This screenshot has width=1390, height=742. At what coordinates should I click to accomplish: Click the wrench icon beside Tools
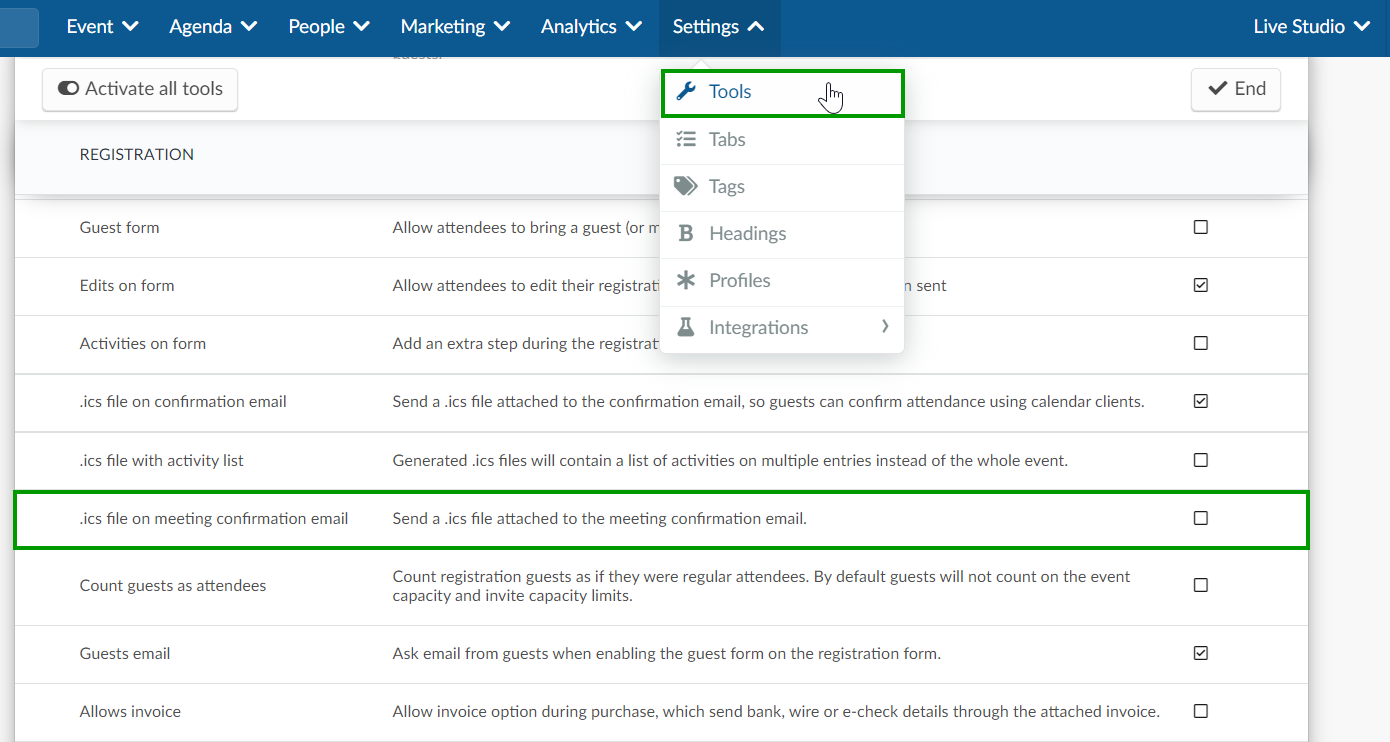pos(686,92)
